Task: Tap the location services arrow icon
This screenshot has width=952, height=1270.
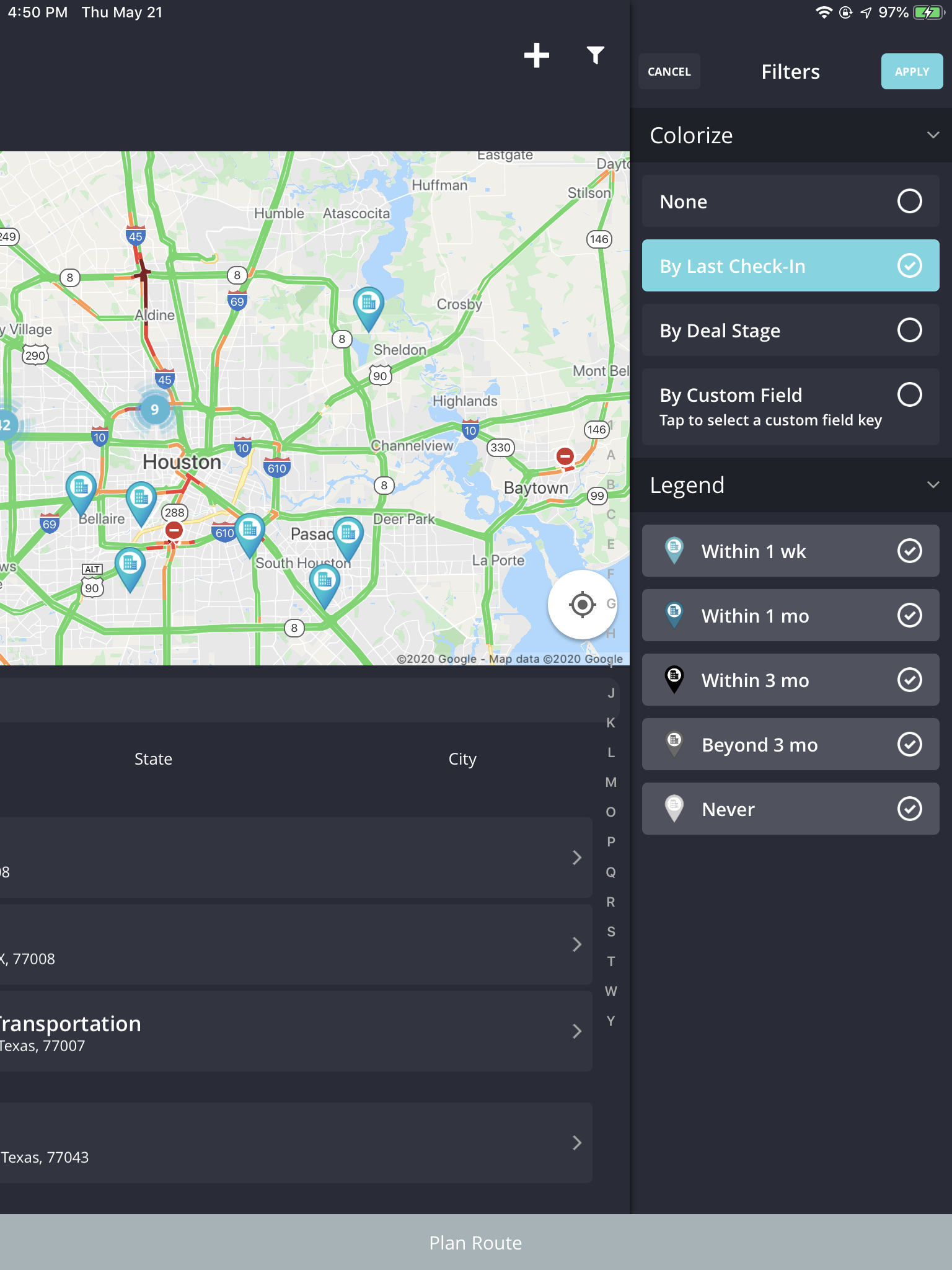Action: 866,12
